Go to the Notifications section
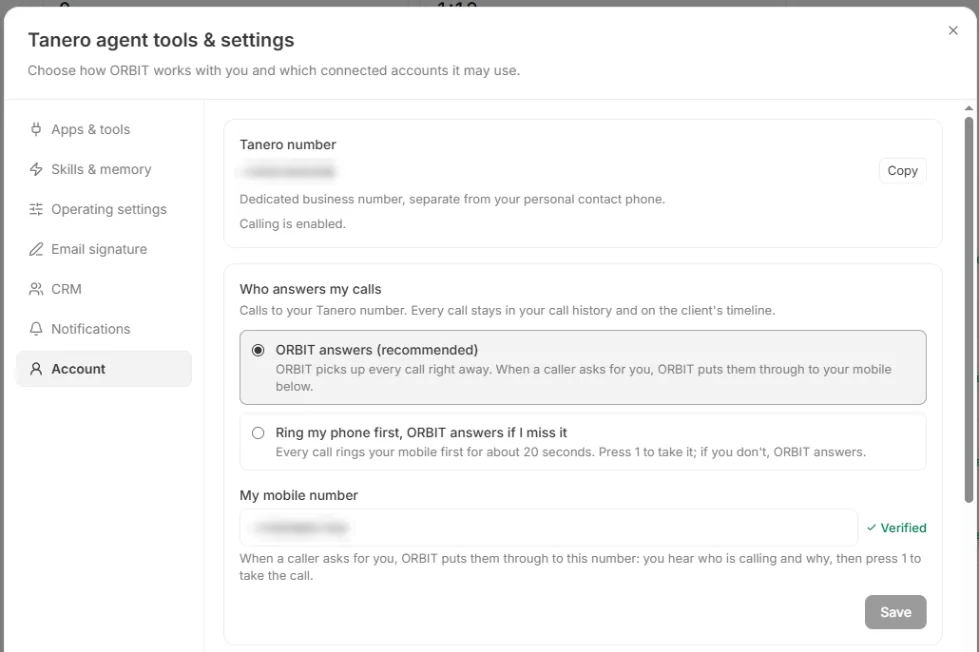Image resolution: width=979 pixels, height=652 pixels. click(x=104, y=329)
